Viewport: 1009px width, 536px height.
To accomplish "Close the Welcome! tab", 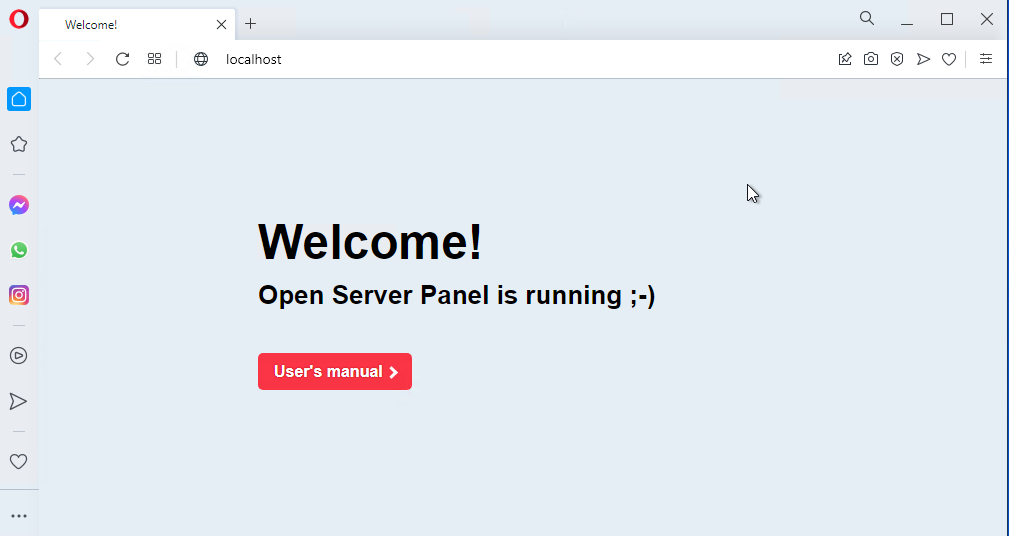I will [221, 24].
